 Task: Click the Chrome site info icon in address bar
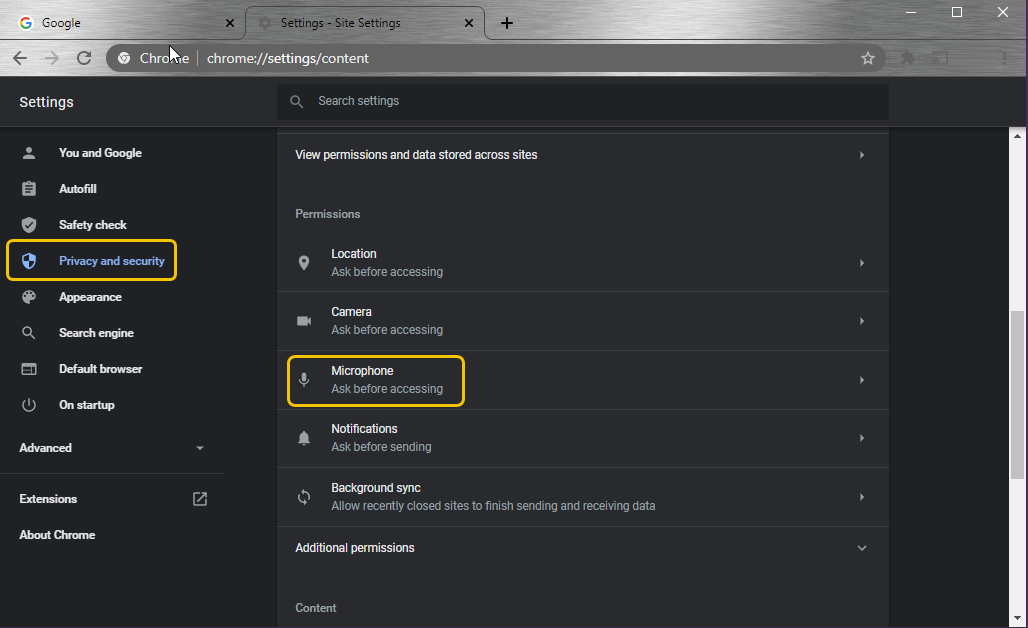pyautogui.click(x=124, y=58)
